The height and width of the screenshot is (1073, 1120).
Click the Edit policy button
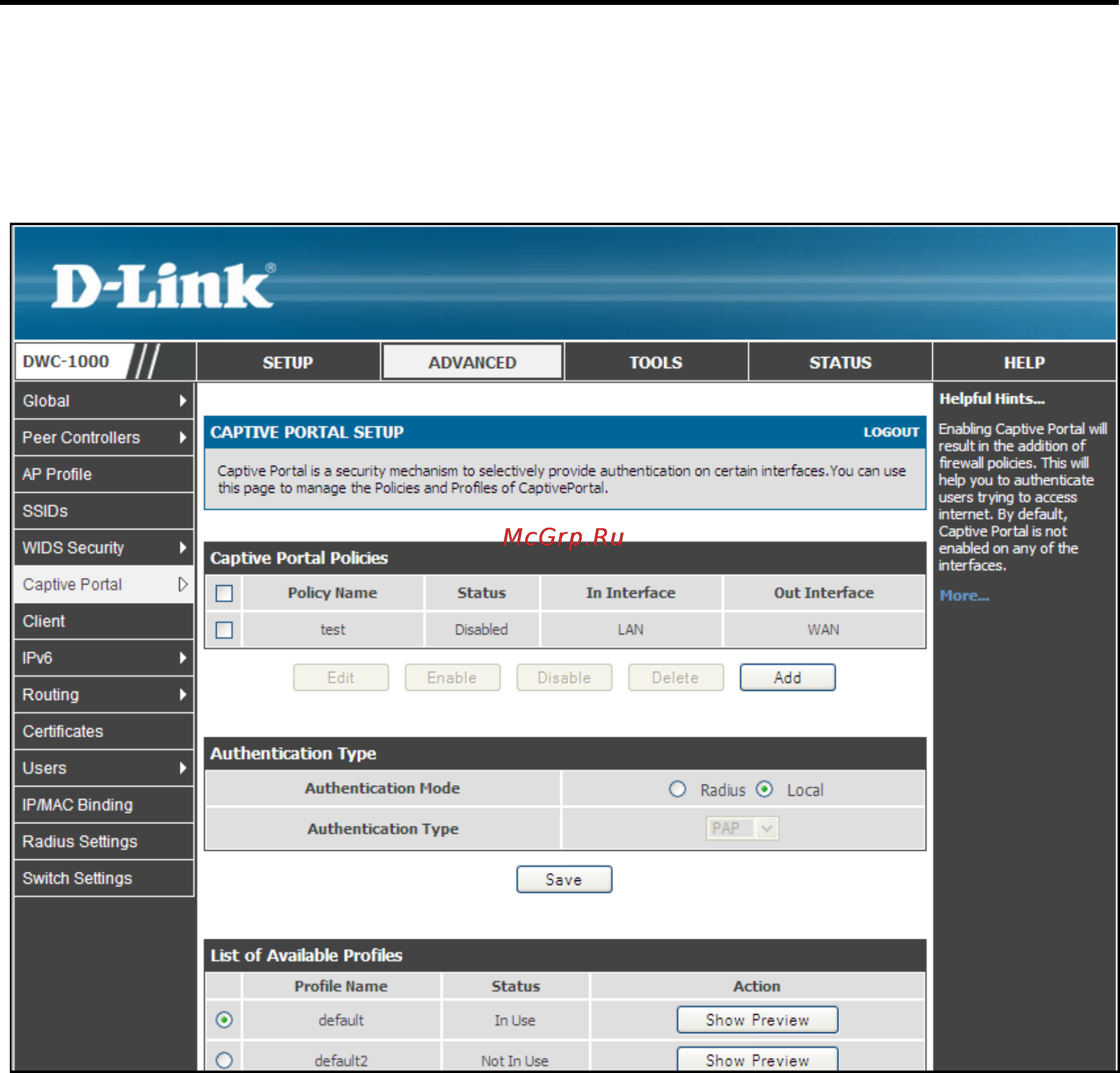tap(341, 677)
